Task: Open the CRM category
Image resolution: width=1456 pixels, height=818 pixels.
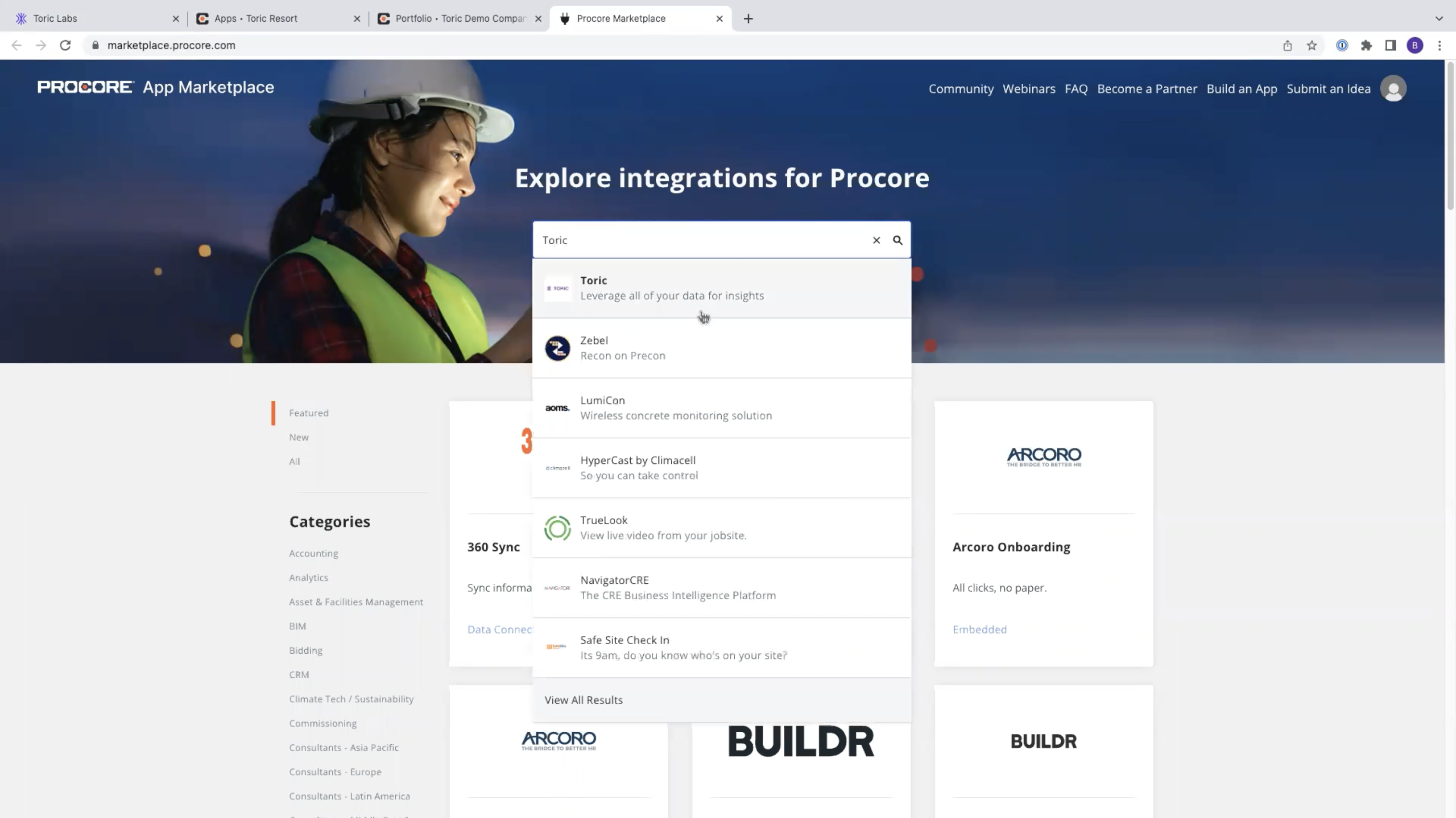Action: pos(299,675)
